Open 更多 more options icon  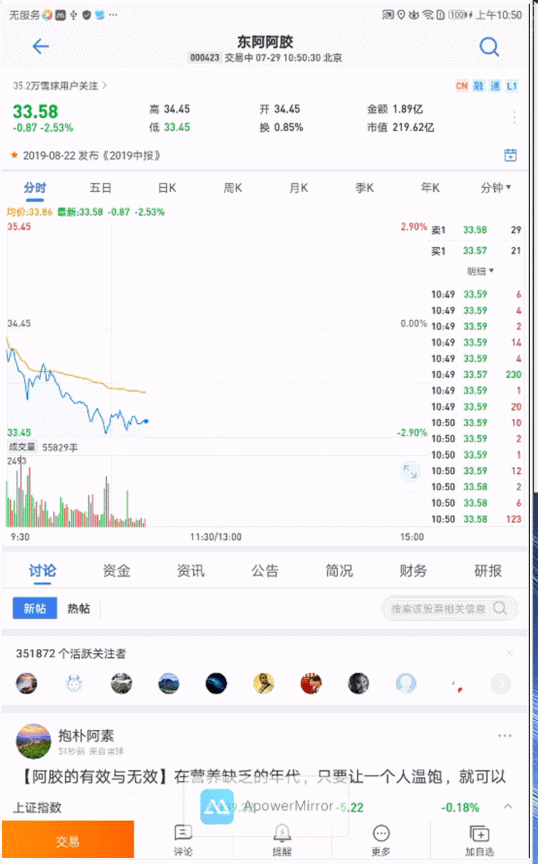pyautogui.click(x=381, y=840)
